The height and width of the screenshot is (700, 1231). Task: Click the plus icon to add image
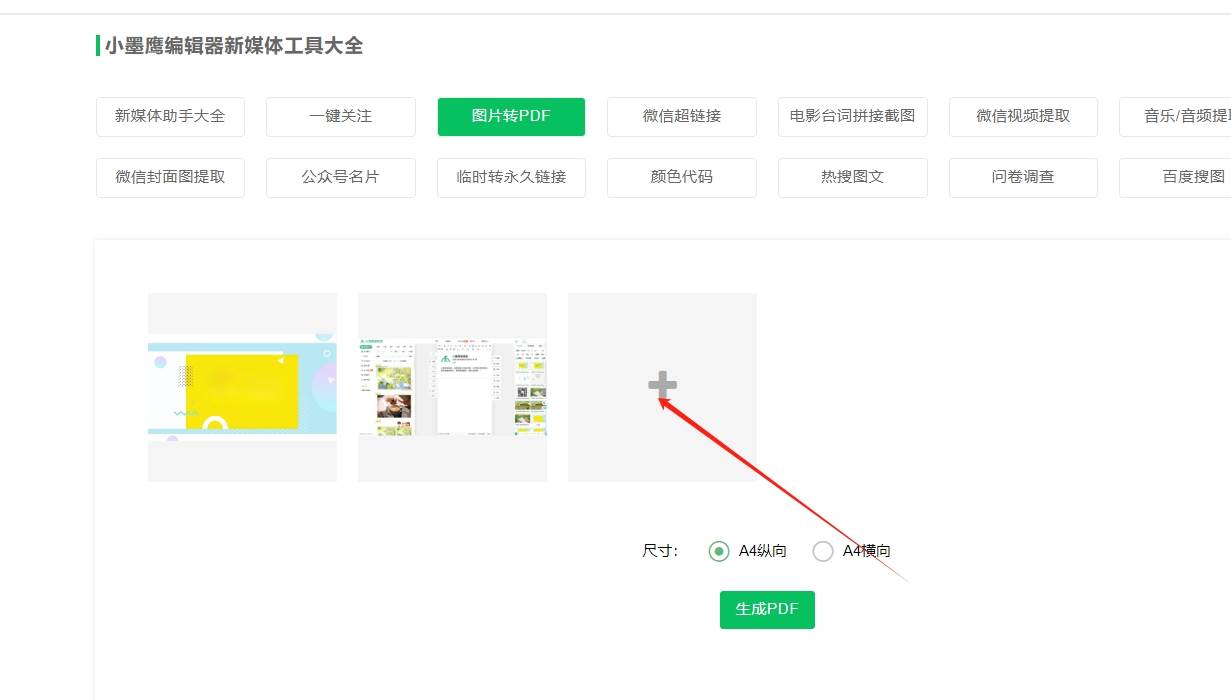[x=662, y=385]
